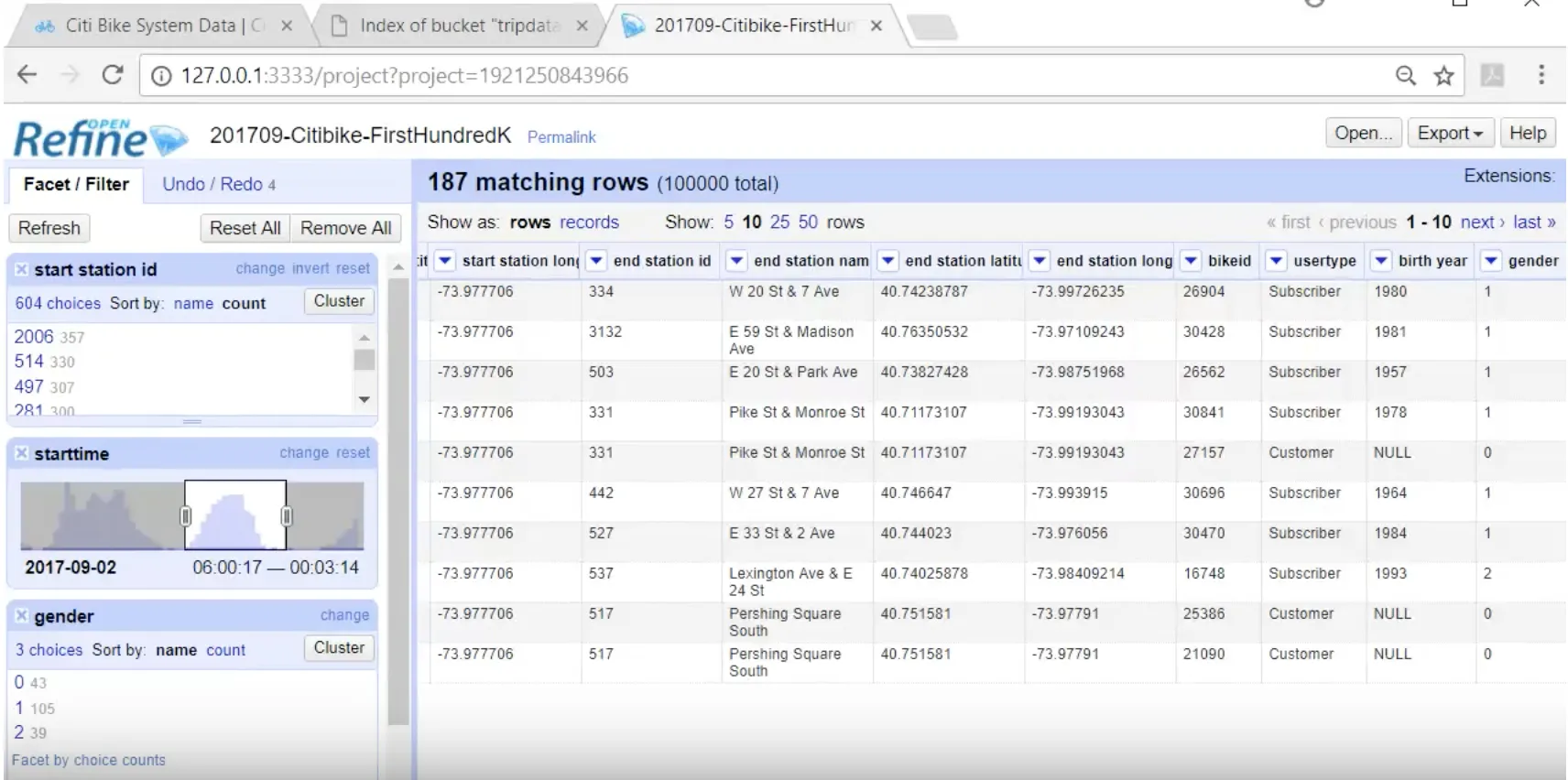The image size is (1568, 780).
Task: Close the Index of bucket tripdata tab
Action: pyautogui.click(x=582, y=26)
